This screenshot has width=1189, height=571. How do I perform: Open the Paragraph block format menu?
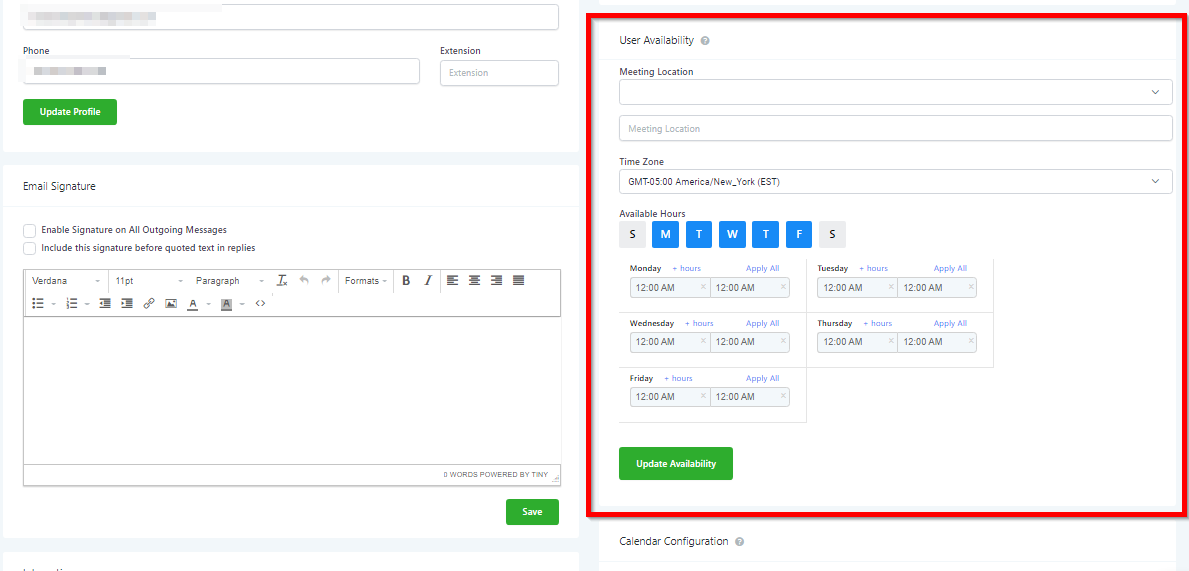click(x=229, y=281)
